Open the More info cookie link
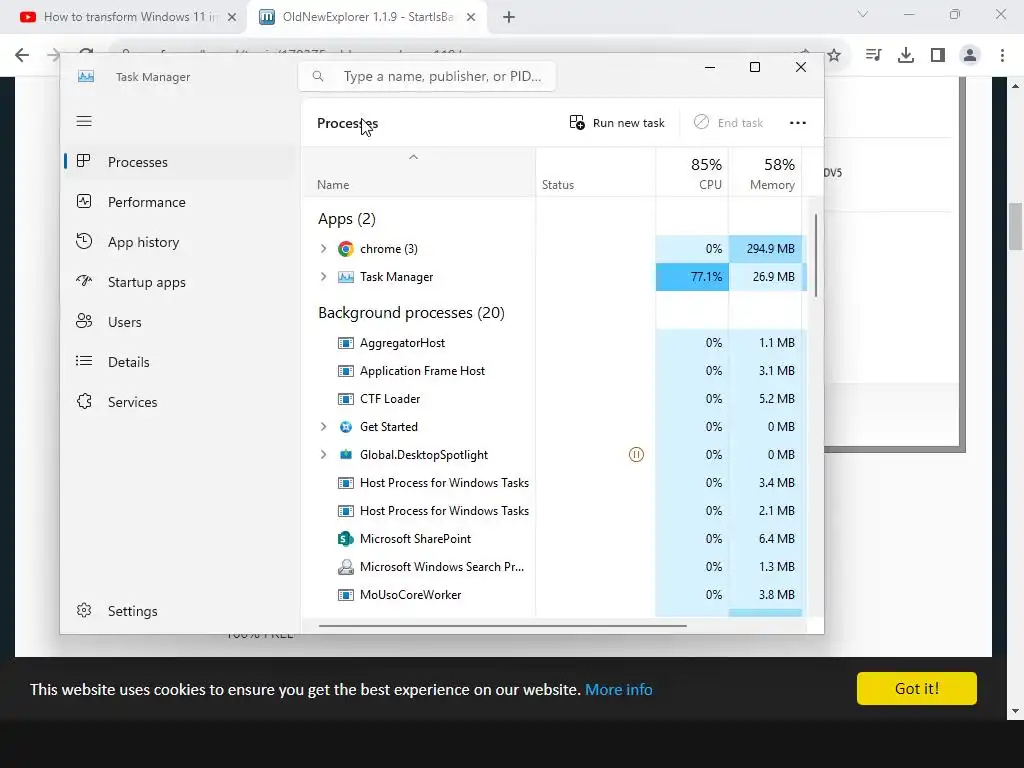This screenshot has height=768, width=1024. click(x=618, y=690)
